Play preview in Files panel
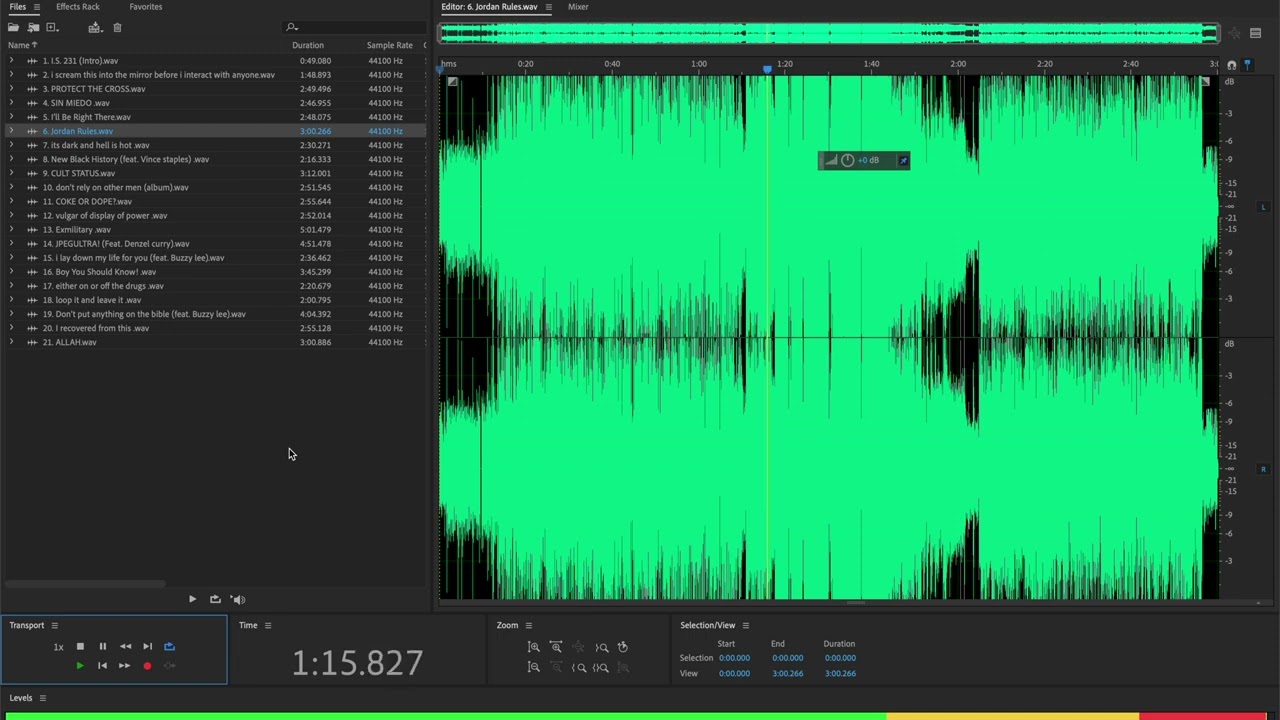This screenshot has width=1280, height=720. [192, 599]
